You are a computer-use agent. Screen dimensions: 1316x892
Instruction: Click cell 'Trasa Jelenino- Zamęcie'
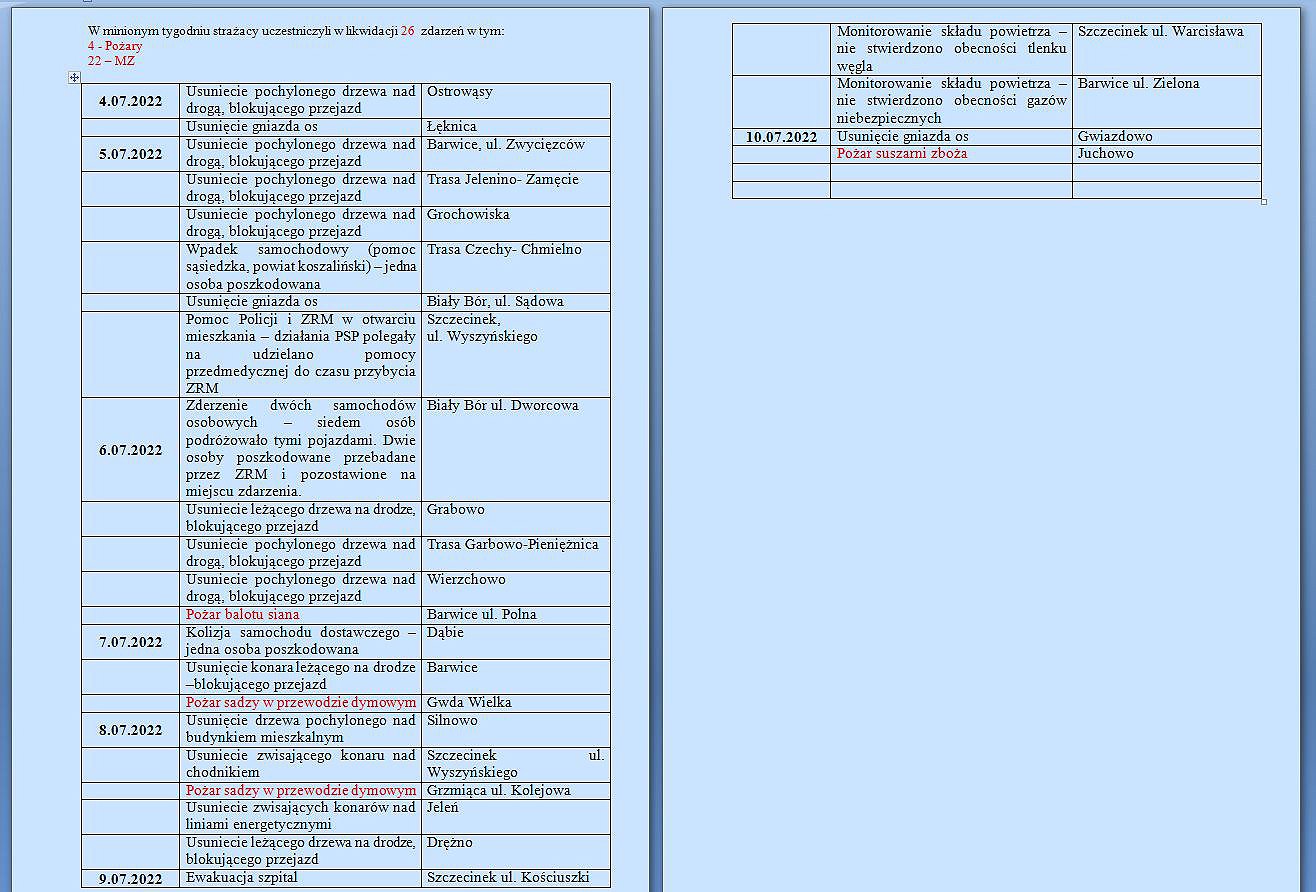click(x=515, y=189)
